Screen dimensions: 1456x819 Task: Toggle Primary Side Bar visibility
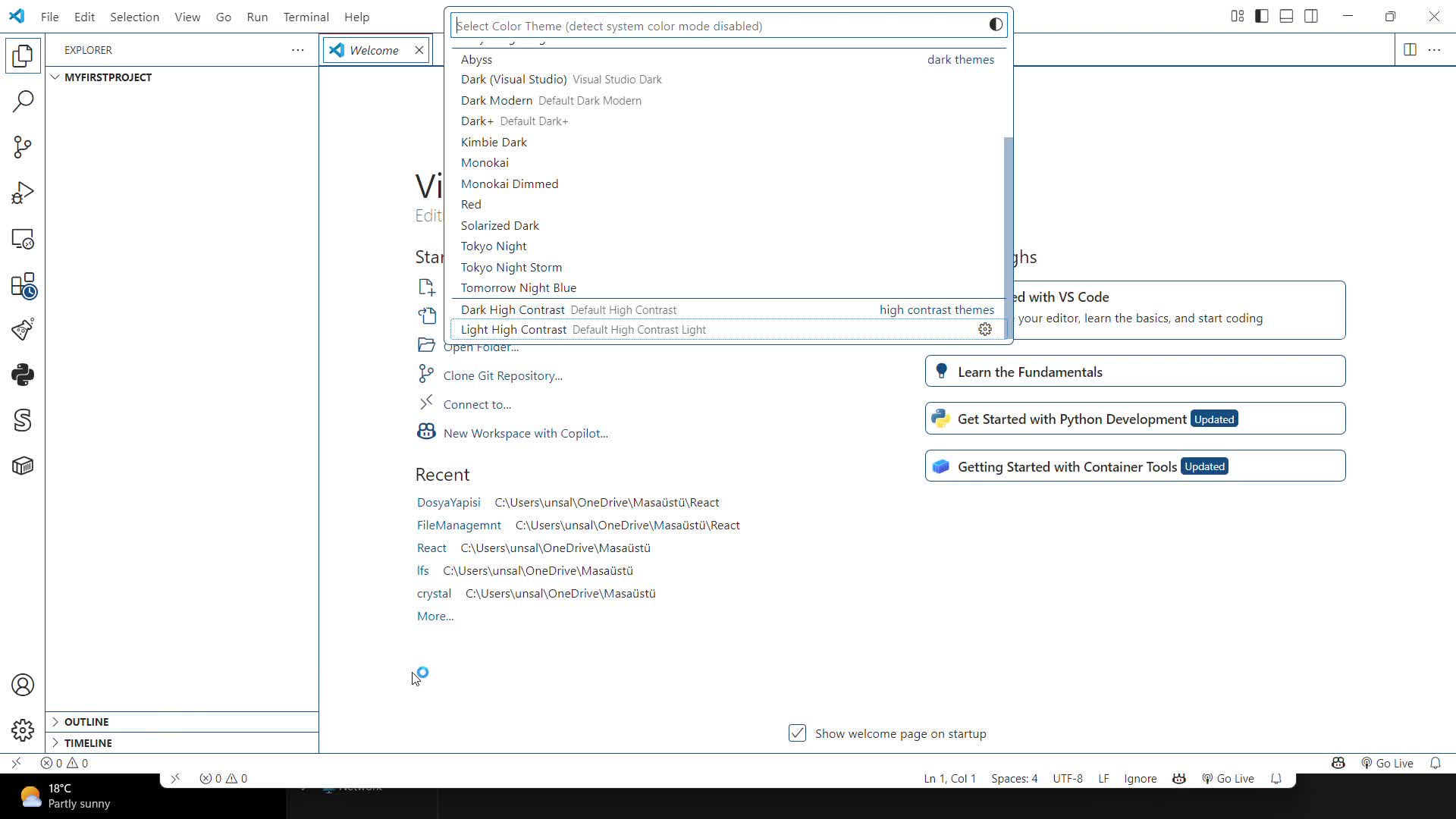(1262, 16)
